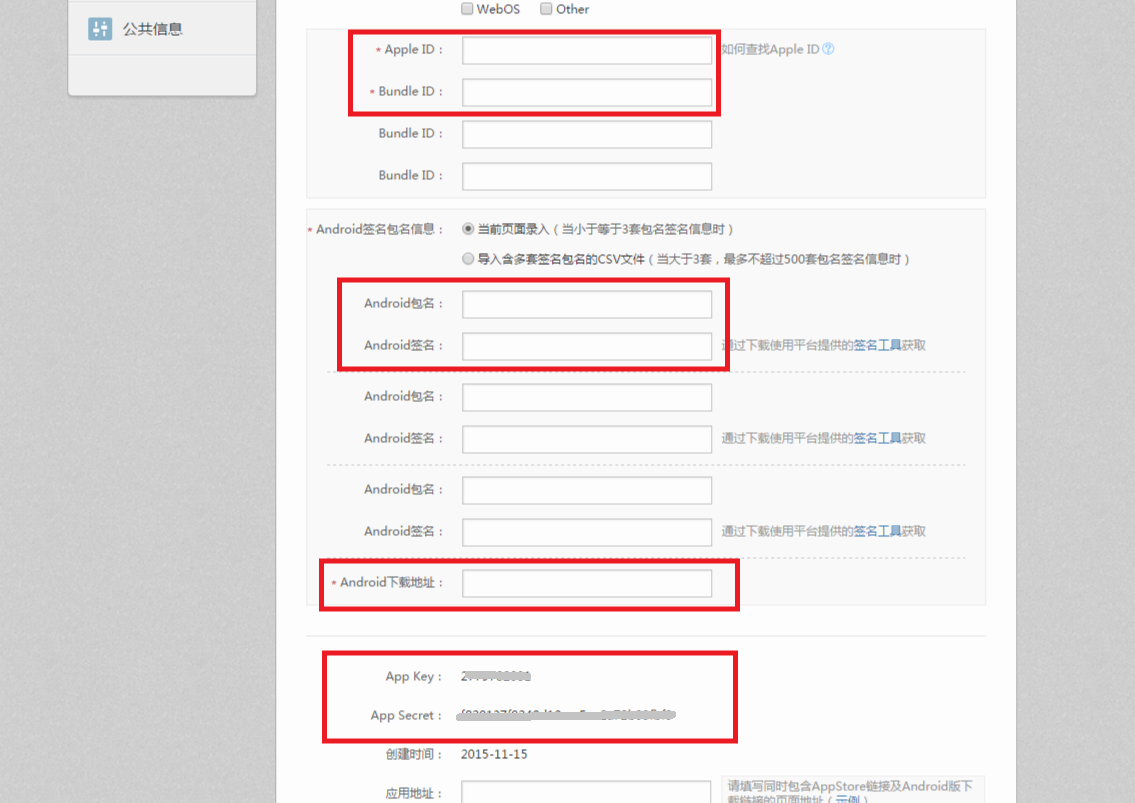
Task: Select the 当前页面录入 radio option
Action: click(x=468, y=229)
